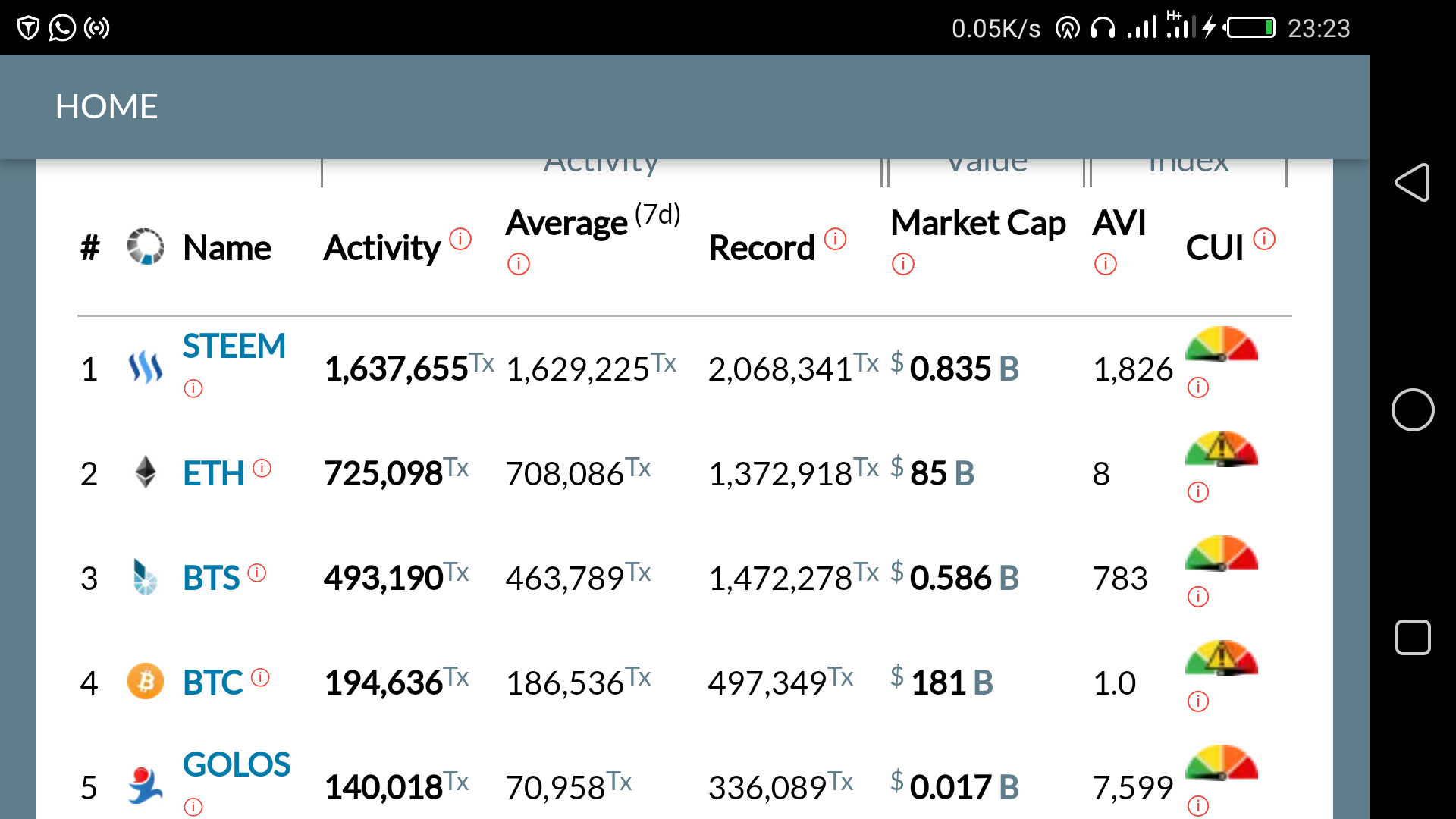
Task: Tap info icon beside Record header
Action: click(835, 239)
